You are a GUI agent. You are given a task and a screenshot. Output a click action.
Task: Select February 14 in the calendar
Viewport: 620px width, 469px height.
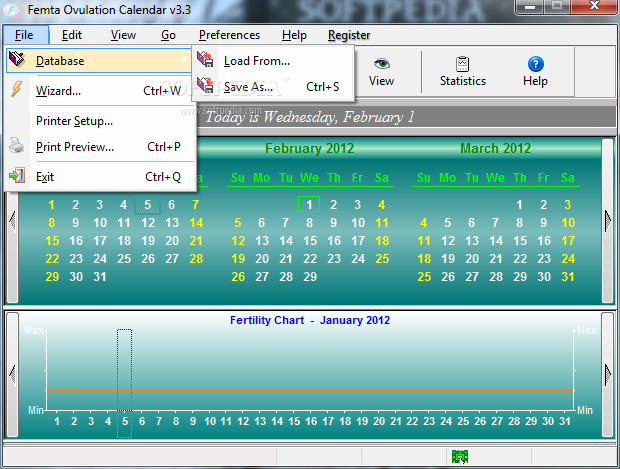point(285,241)
